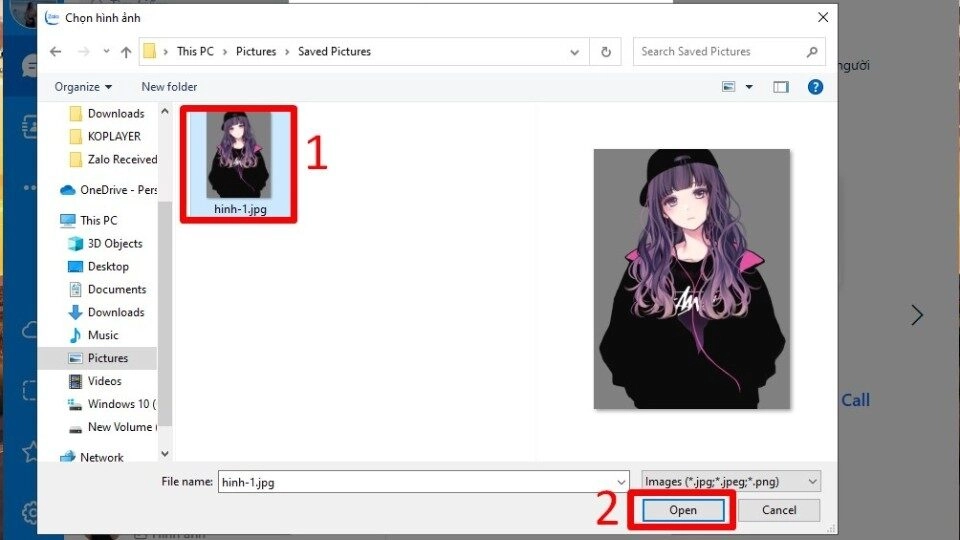Viewport: 960px width, 540px height.
Task: Select 3D Objects in navigation pane
Action: click(x=114, y=243)
